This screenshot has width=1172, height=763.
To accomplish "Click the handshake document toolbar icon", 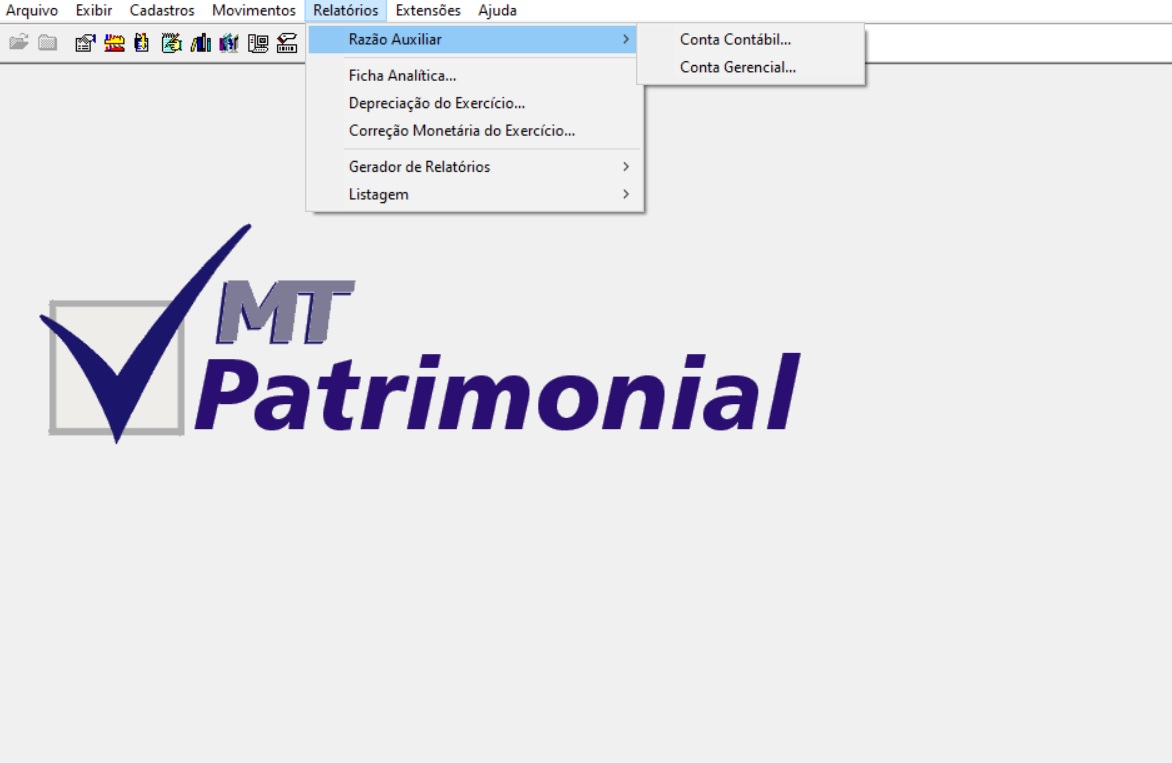I will point(85,43).
